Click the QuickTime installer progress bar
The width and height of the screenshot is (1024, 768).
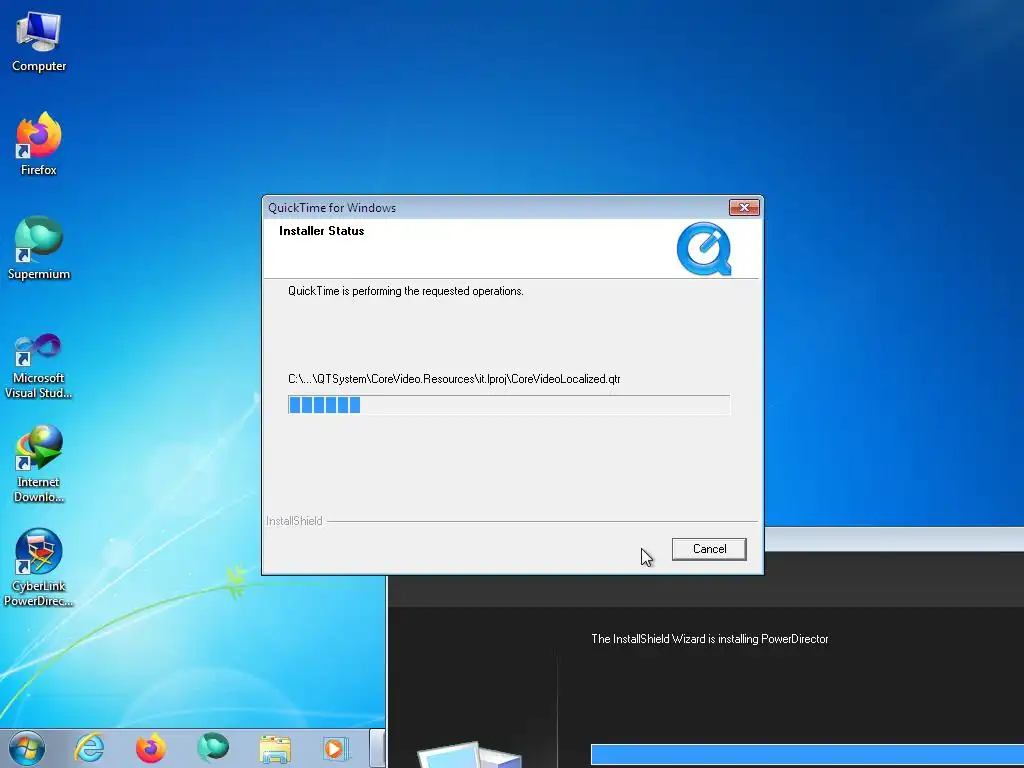click(509, 405)
